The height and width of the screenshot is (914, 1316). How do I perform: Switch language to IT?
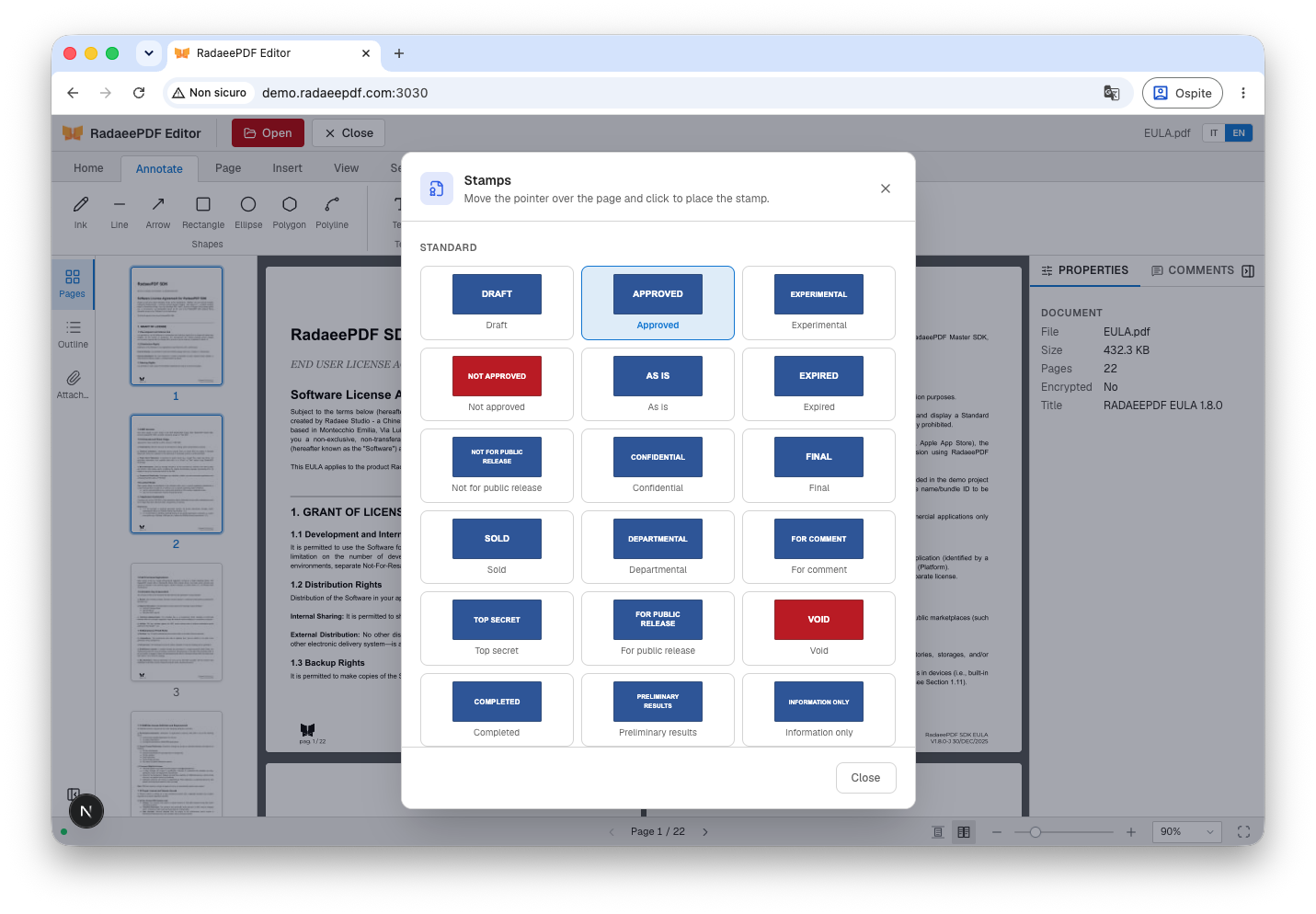(x=1214, y=133)
